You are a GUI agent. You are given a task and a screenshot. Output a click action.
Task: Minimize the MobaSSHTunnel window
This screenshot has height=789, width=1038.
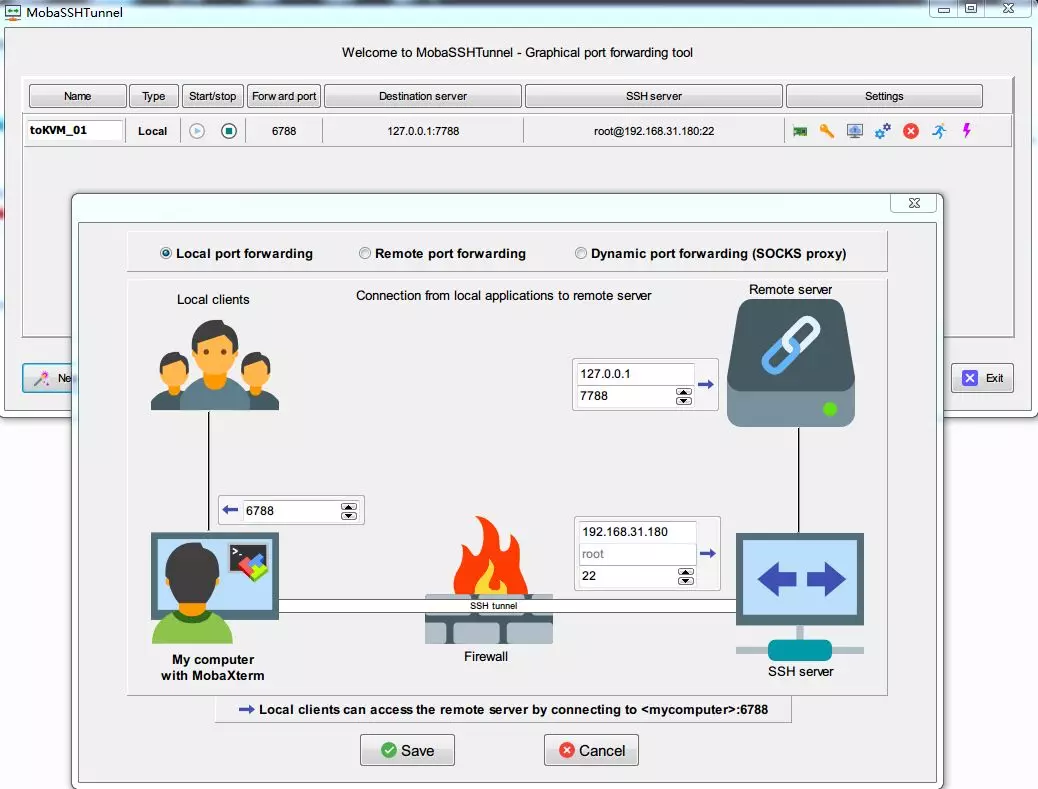tap(944, 9)
